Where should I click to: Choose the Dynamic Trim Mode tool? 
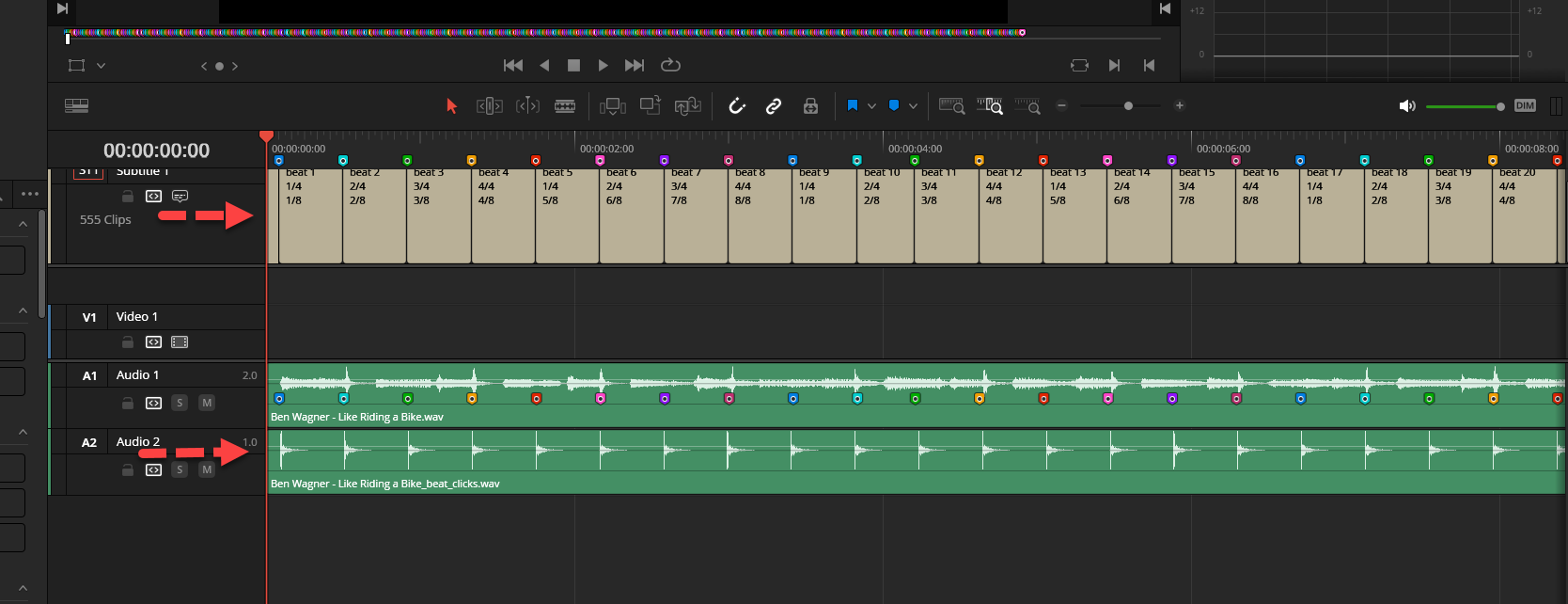pos(527,106)
